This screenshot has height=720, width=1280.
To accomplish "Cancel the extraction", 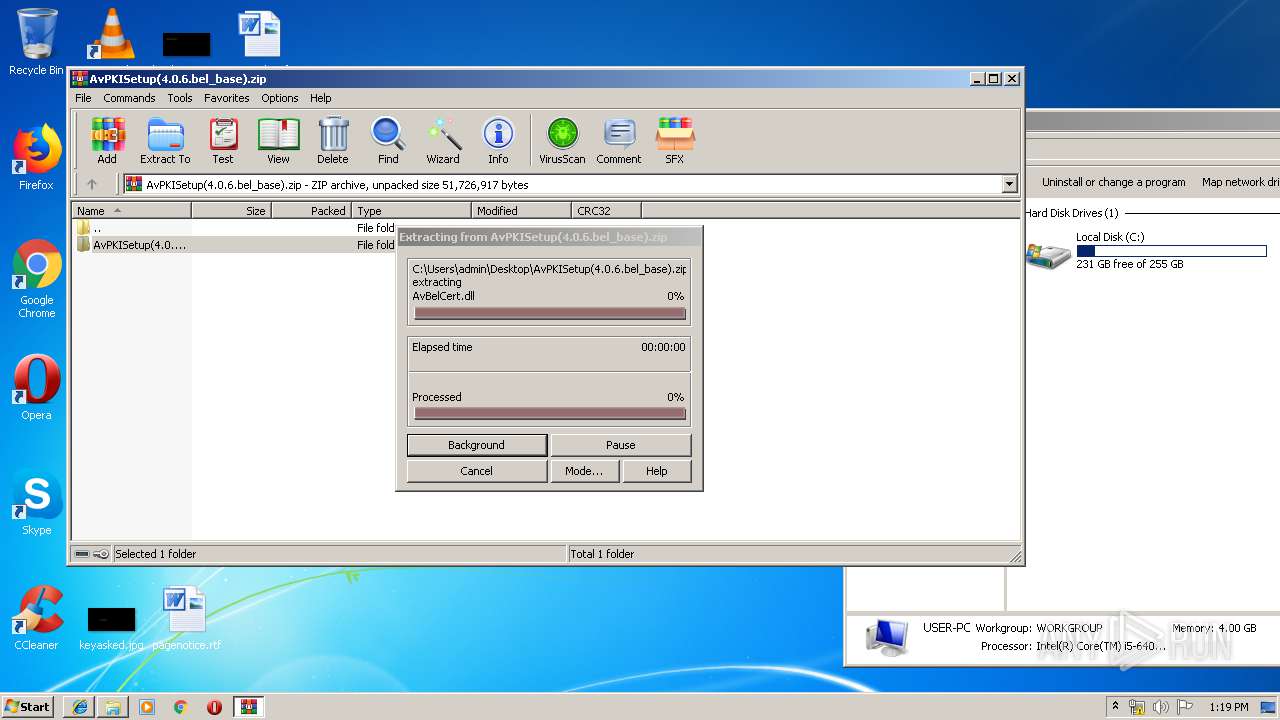I will [477, 471].
